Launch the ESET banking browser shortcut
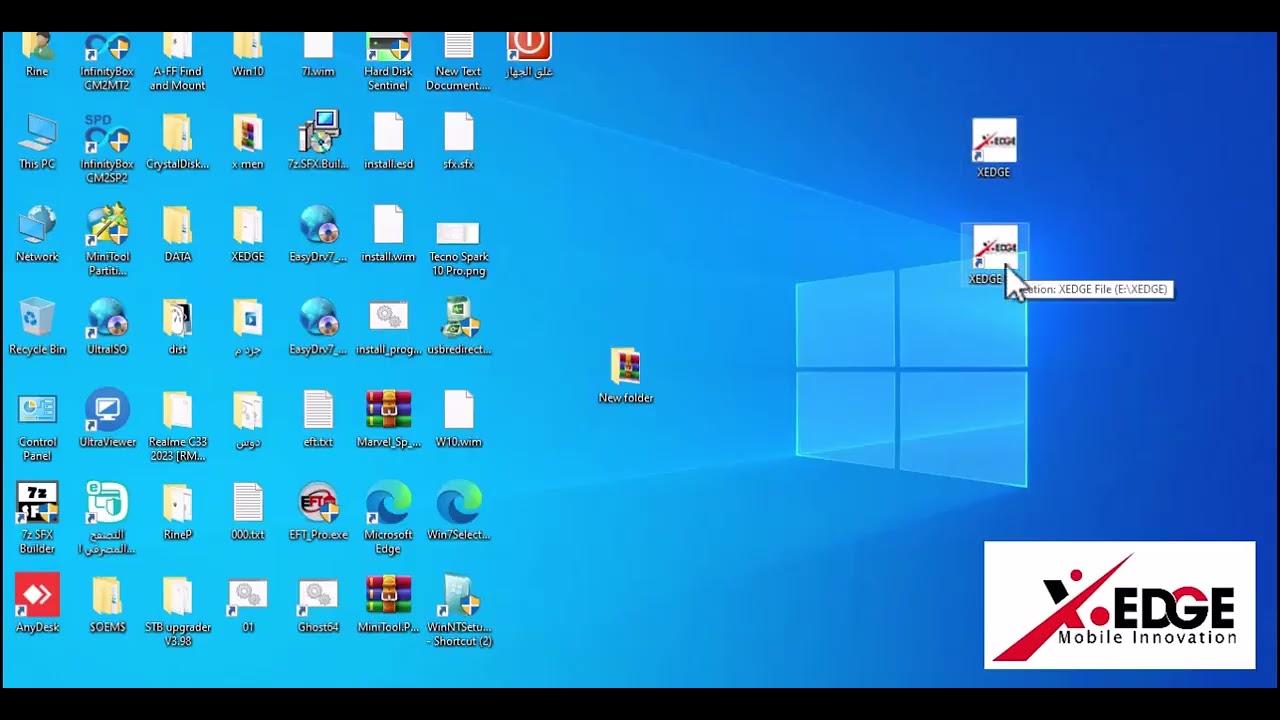Viewport: 1280px width, 720px height. click(107, 519)
